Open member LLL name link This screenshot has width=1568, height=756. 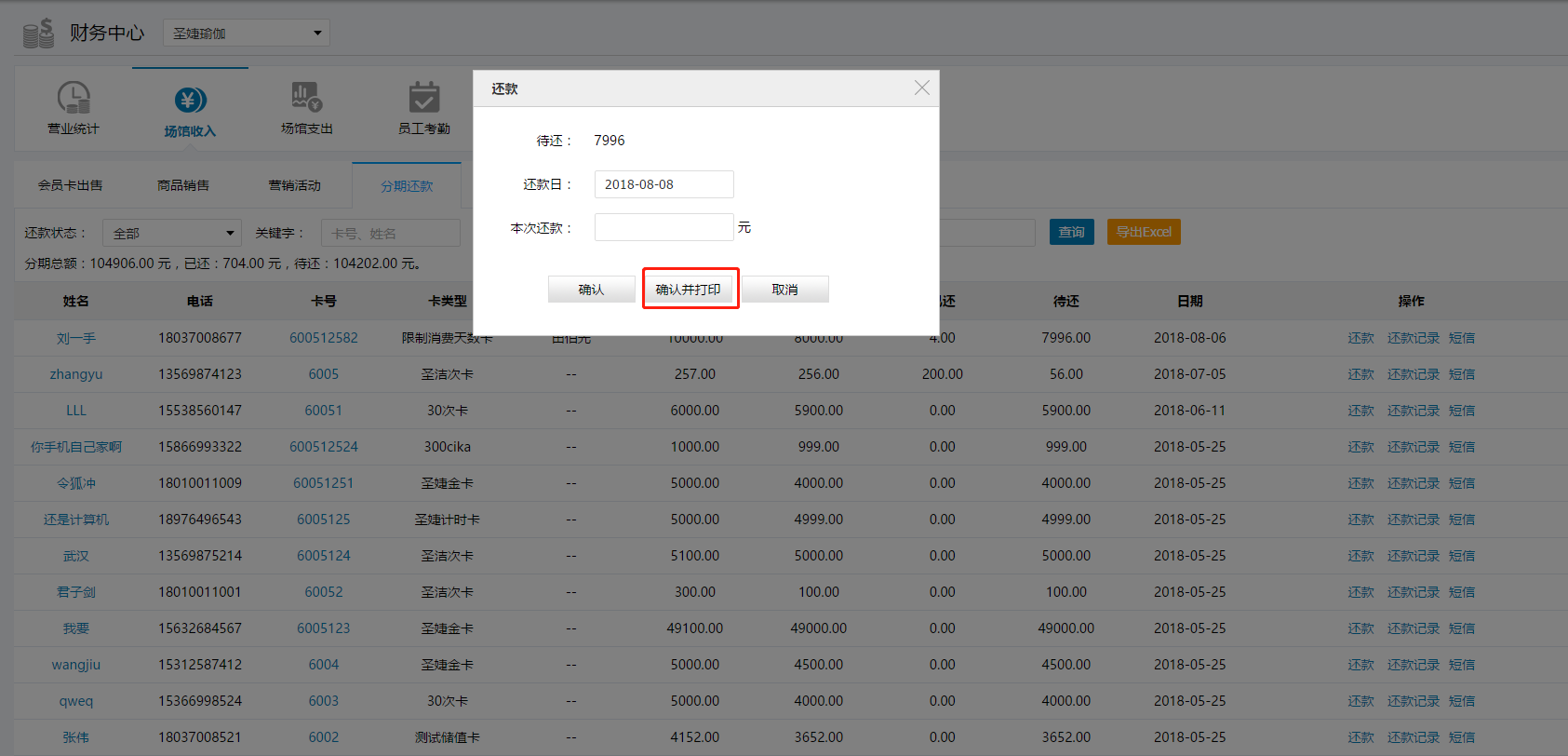click(x=76, y=411)
